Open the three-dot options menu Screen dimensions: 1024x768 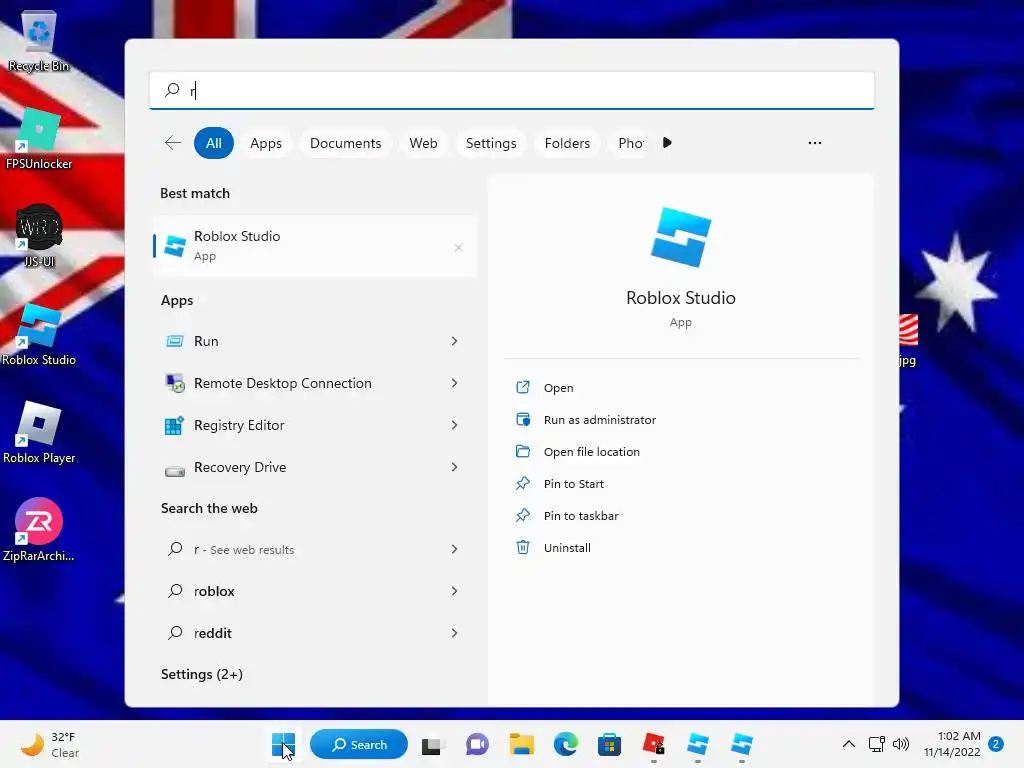pos(814,143)
